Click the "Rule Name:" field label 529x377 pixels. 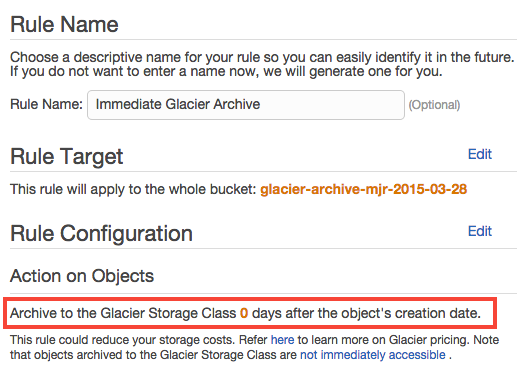pyautogui.click(x=46, y=104)
